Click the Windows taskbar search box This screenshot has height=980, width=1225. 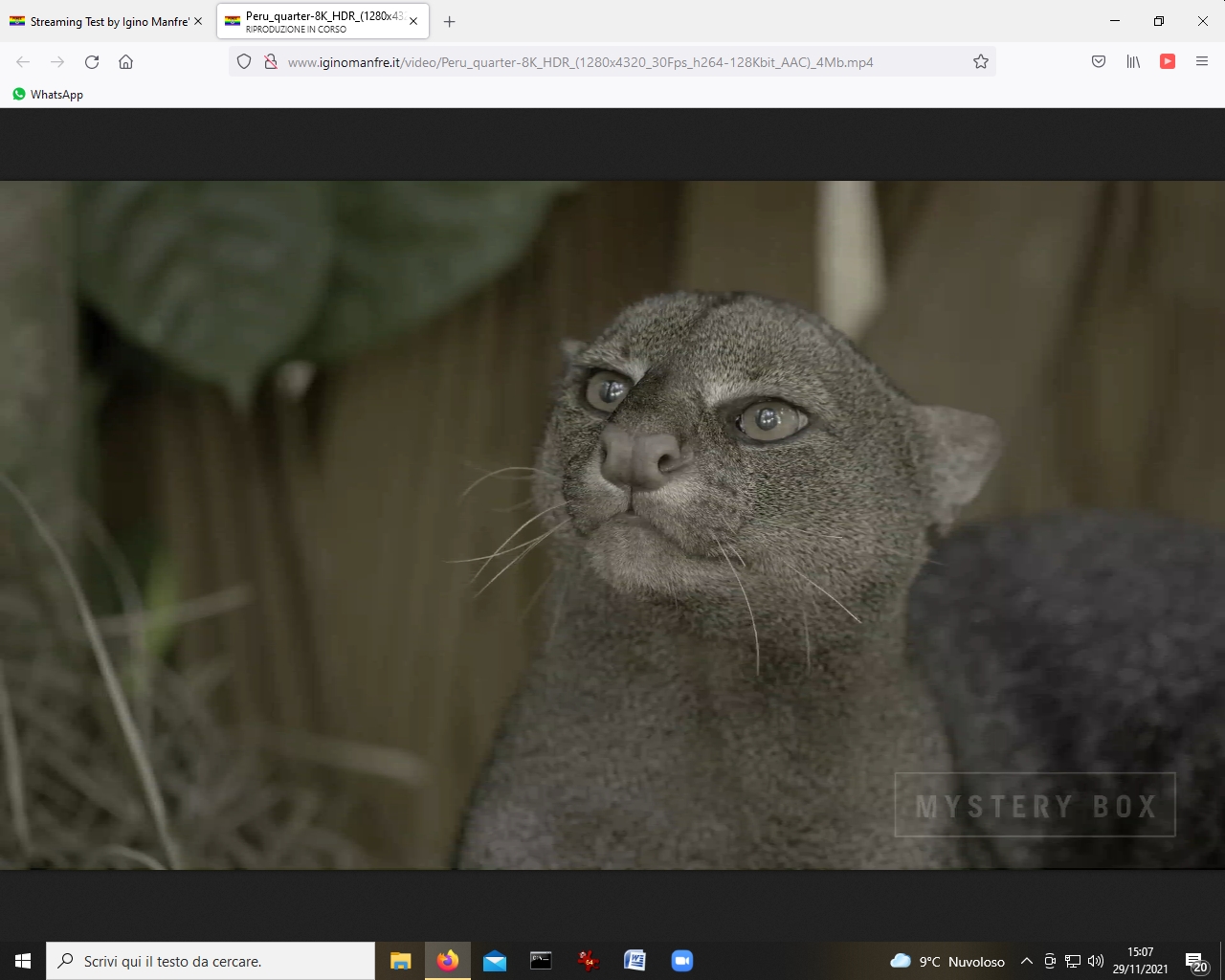point(211,961)
